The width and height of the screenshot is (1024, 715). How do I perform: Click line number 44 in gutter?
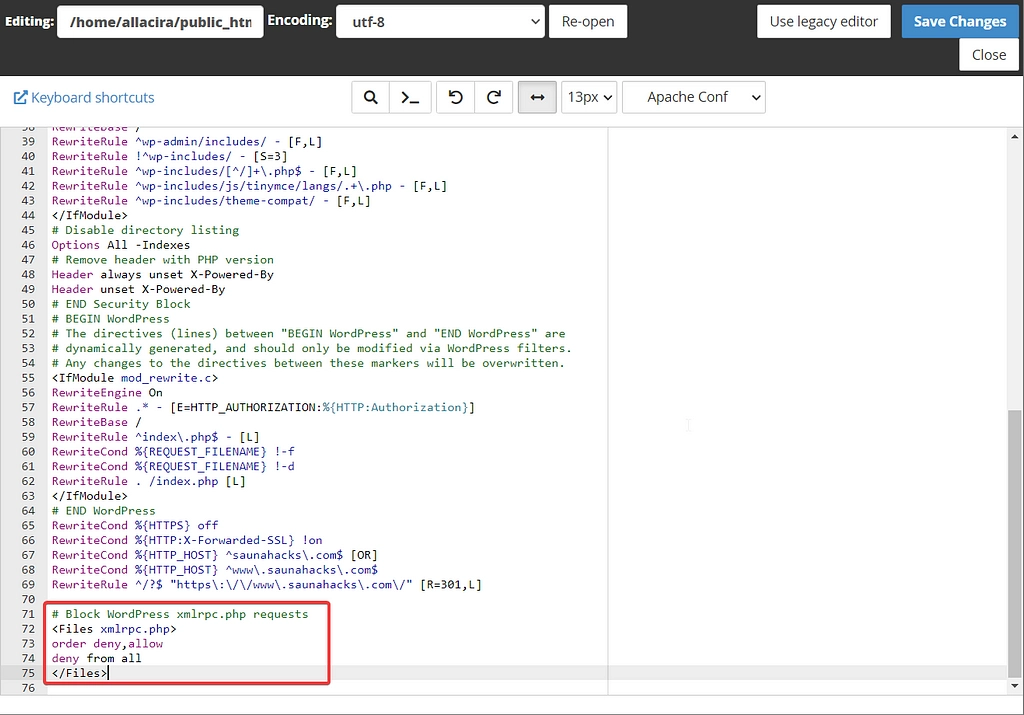28,215
